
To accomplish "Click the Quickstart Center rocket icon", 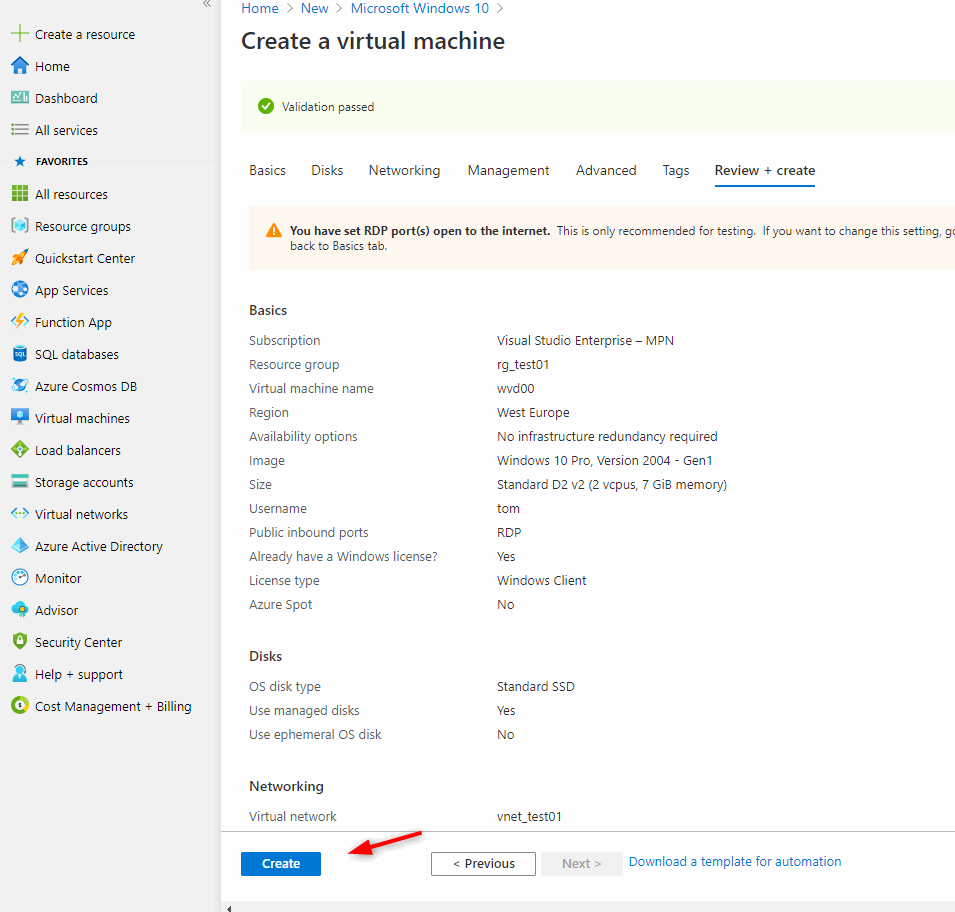I will (x=19, y=258).
